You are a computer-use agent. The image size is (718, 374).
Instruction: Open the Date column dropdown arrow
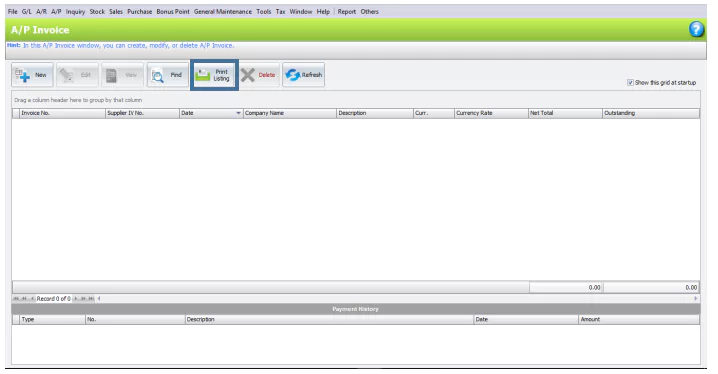(238, 113)
